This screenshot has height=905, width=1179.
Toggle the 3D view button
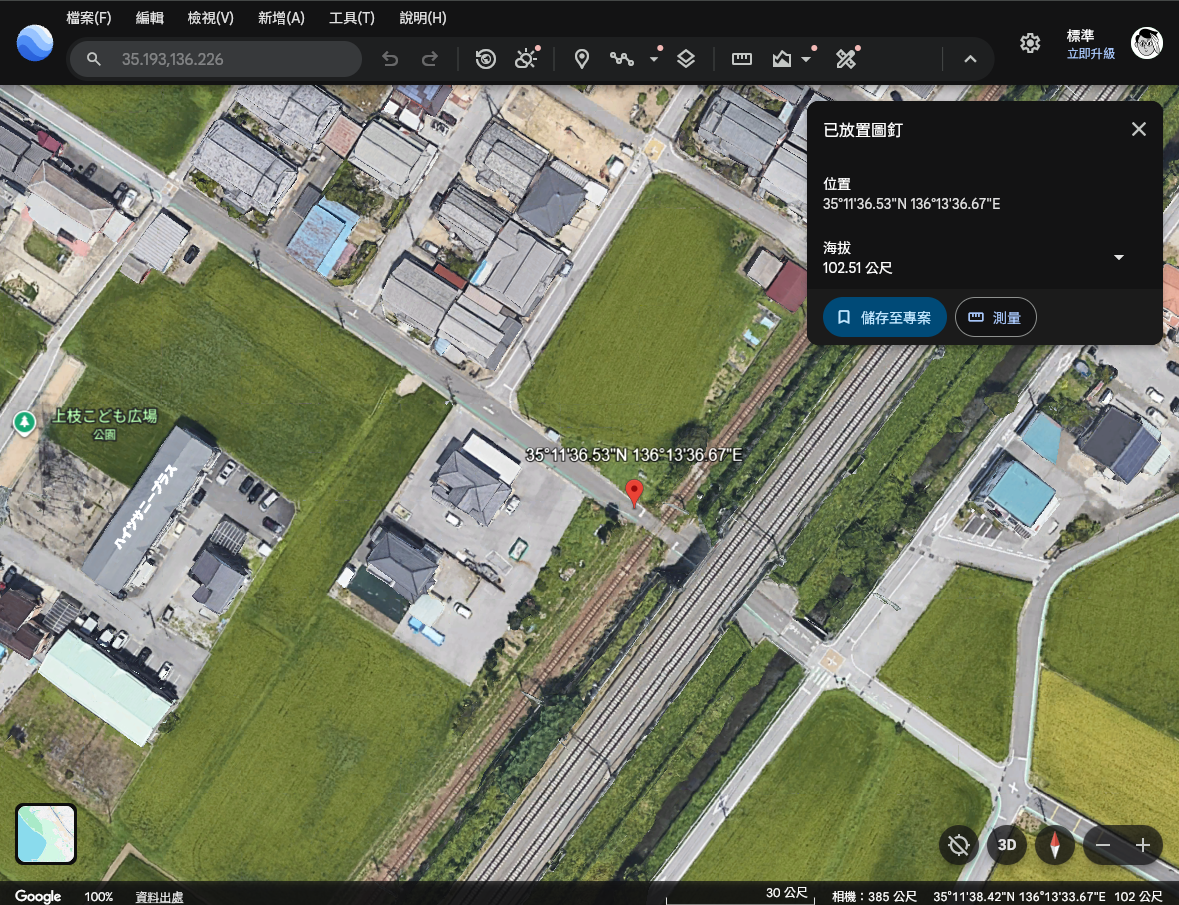click(1007, 845)
